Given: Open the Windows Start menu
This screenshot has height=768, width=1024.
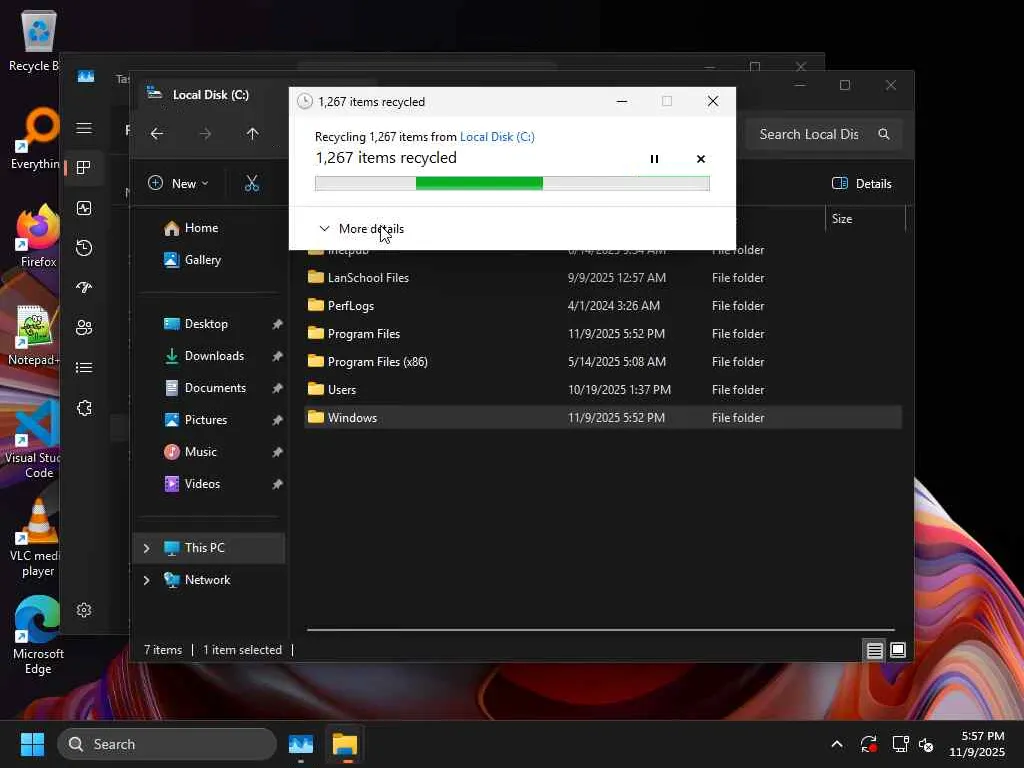Looking at the screenshot, I should coord(32,744).
